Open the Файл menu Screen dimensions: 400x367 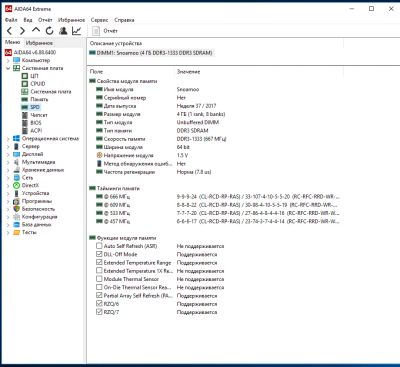11,20
